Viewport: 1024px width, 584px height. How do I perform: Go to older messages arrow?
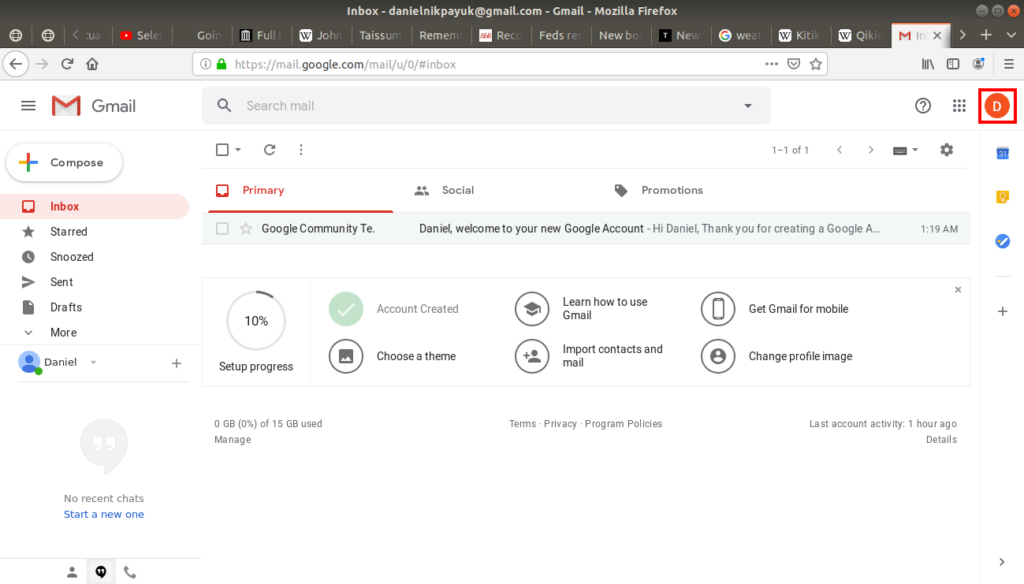(x=871, y=150)
